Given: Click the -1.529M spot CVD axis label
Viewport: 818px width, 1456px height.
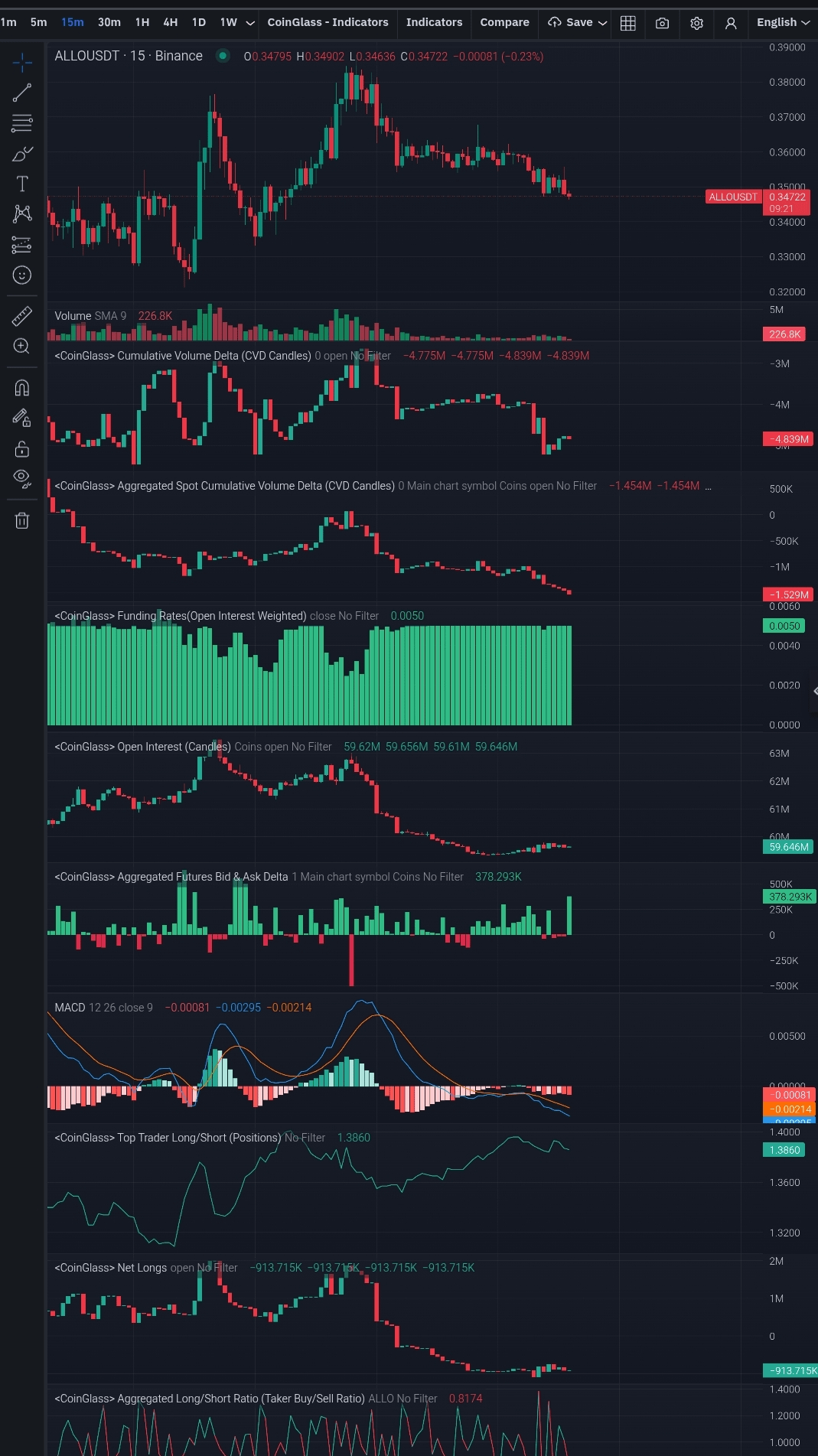Looking at the screenshot, I should click(788, 594).
